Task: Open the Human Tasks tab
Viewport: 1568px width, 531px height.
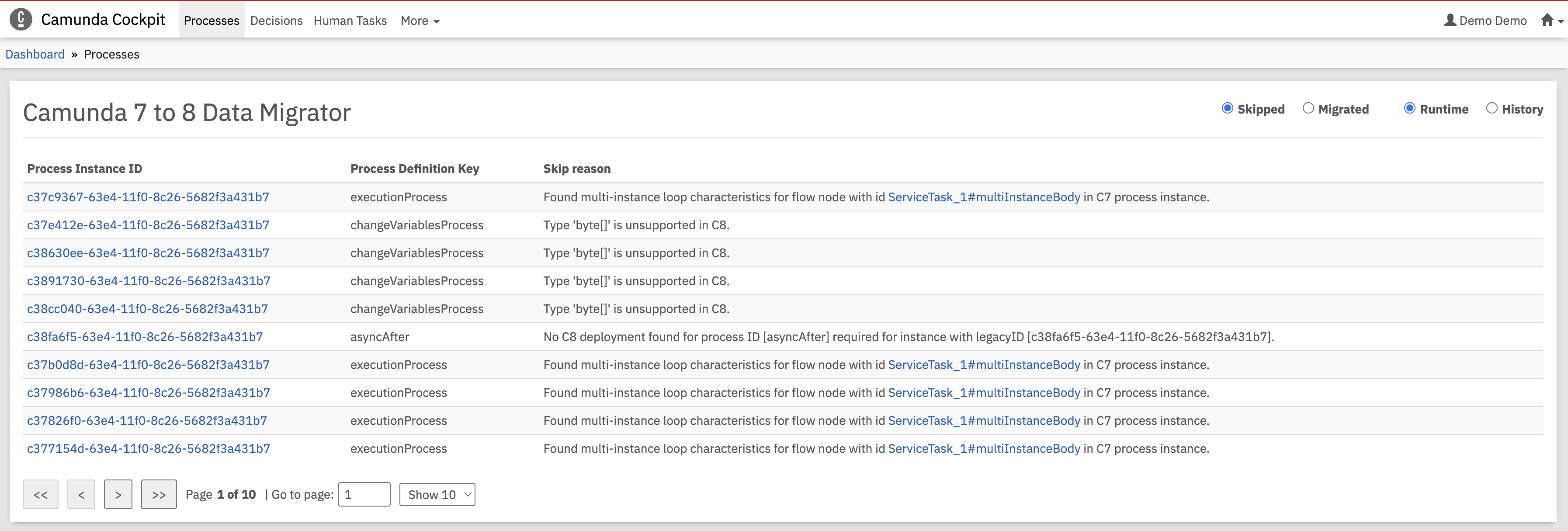Action: click(350, 21)
